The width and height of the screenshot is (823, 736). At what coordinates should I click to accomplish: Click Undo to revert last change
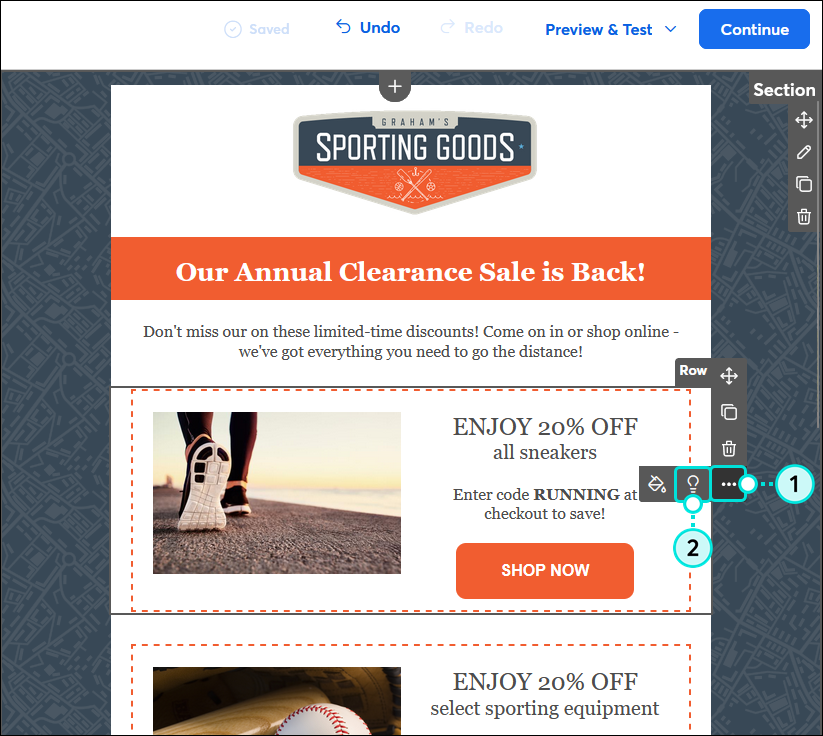click(368, 27)
